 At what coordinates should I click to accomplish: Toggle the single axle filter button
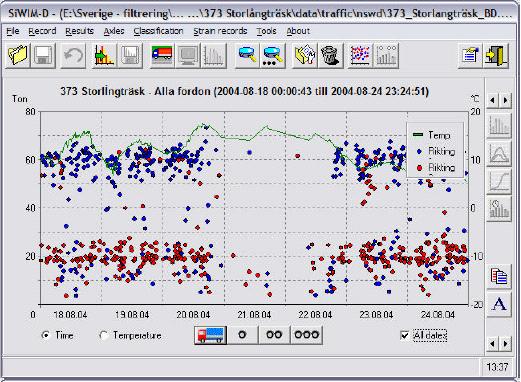(x=242, y=335)
